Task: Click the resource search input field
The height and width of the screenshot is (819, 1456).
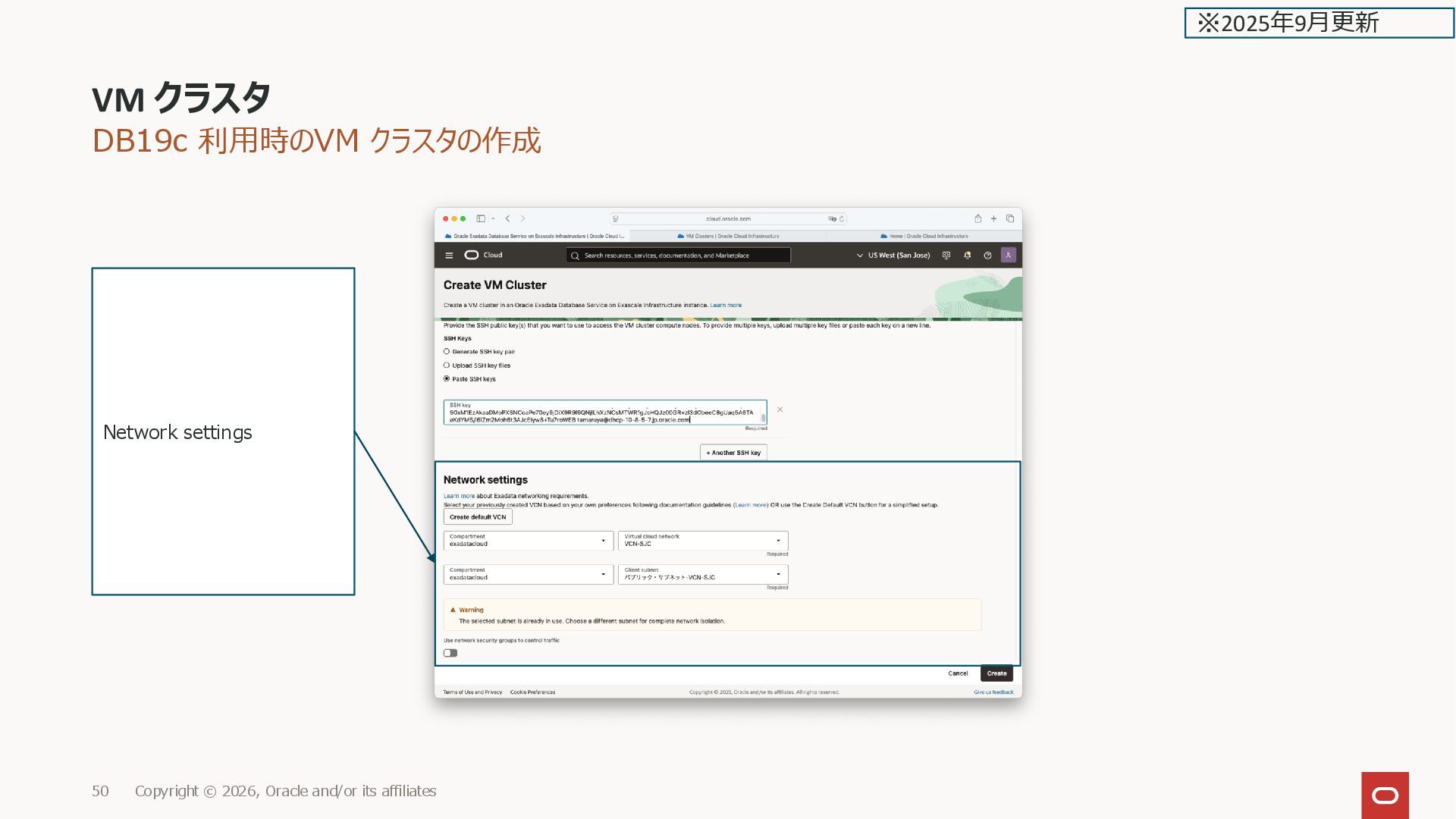Action: pos(679,256)
